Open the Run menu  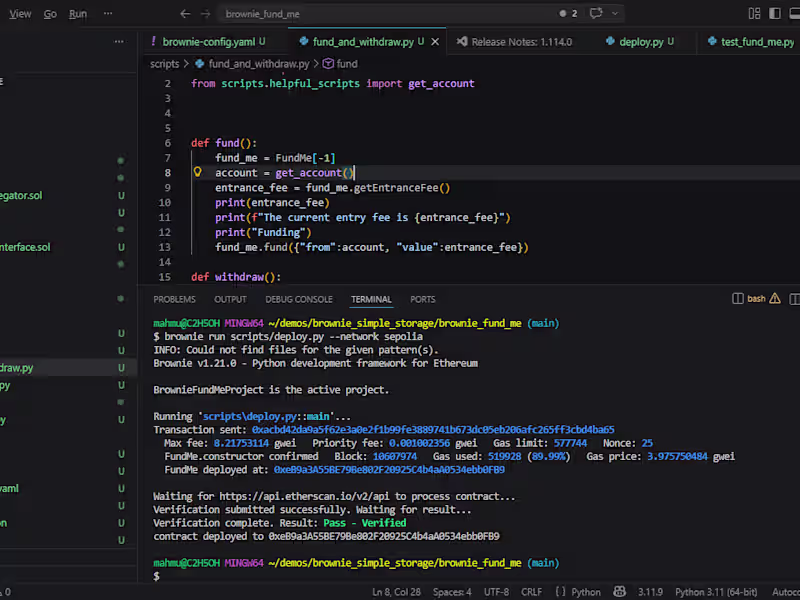click(x=78, y=14)
